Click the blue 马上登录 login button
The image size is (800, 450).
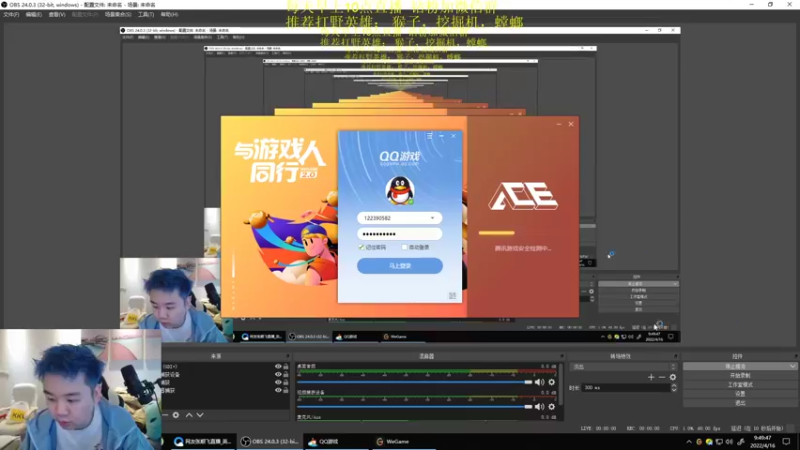tap(399, 266)
